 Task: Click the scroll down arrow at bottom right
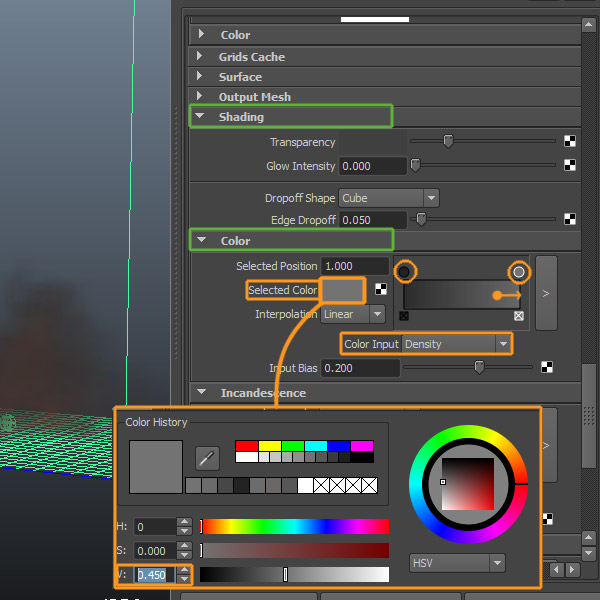click(589, 553)
